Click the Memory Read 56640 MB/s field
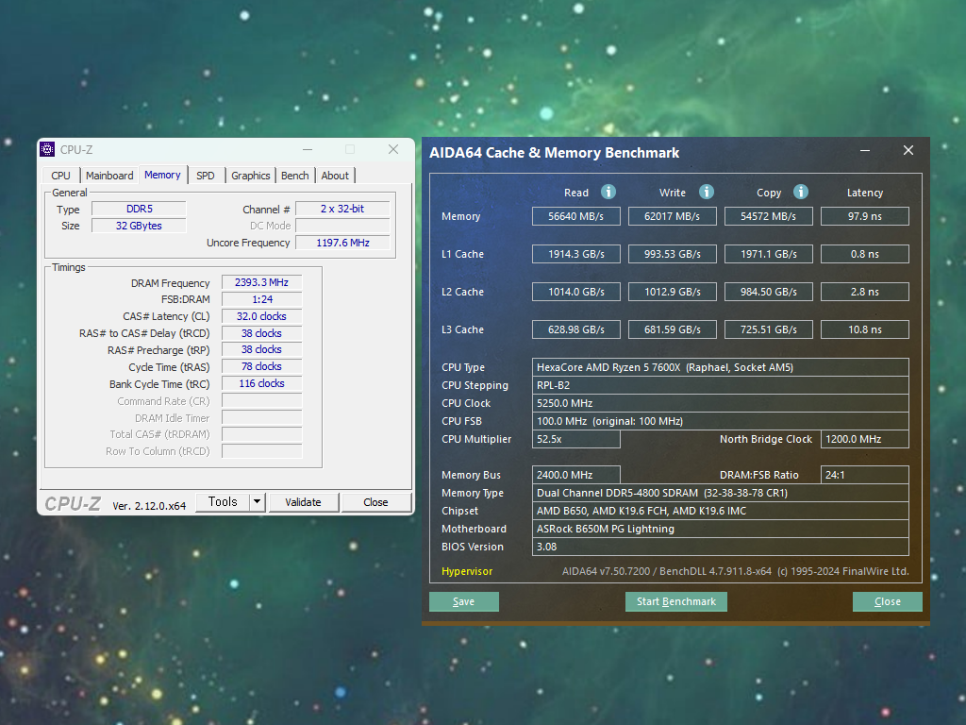 click(x=576, y=217)
